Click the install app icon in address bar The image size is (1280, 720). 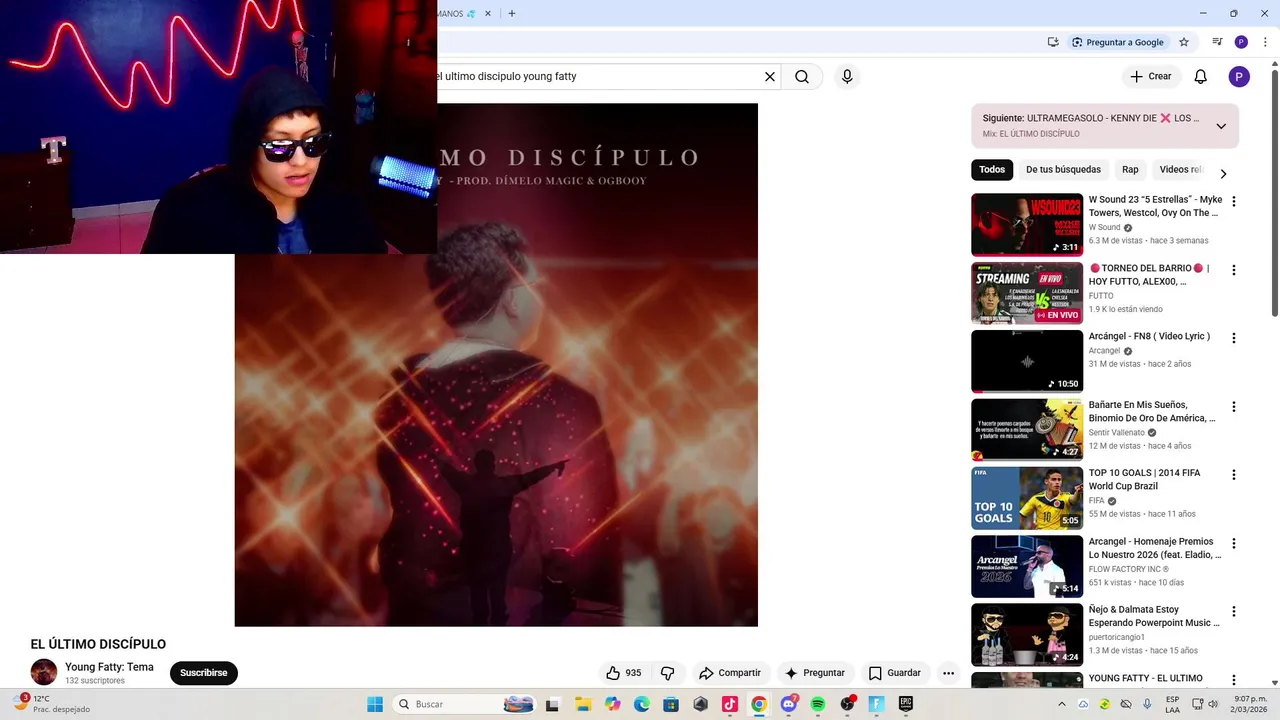pos(1053,42)
